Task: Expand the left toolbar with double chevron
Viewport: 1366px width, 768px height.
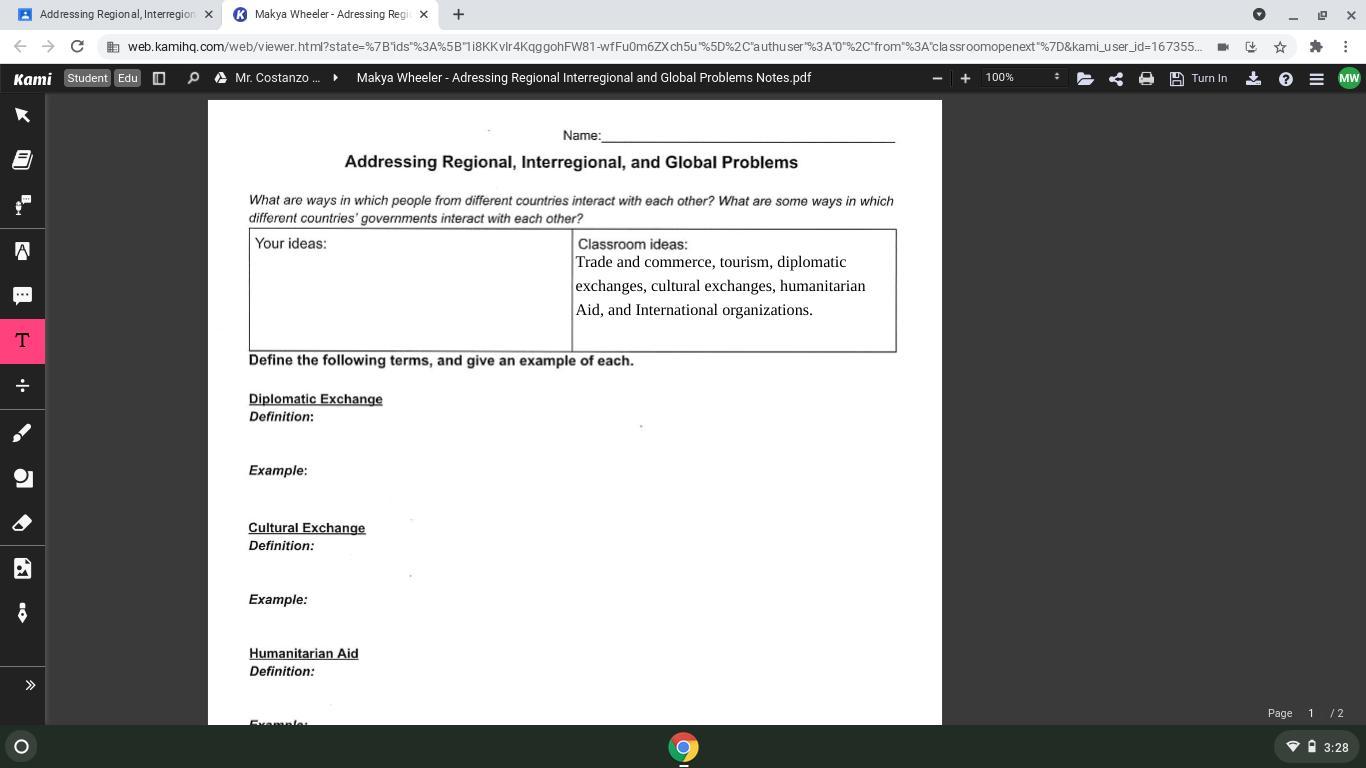Action: 29,685
